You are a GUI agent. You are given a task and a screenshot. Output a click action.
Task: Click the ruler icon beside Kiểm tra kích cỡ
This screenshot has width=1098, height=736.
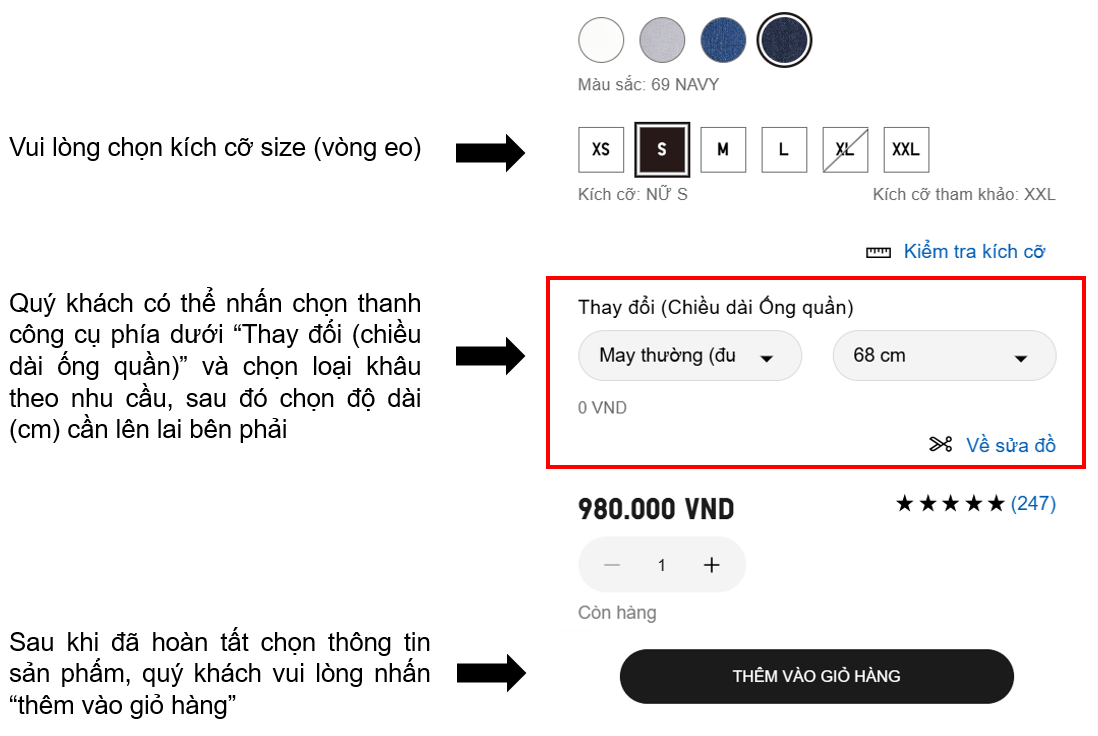coord(878,252)
